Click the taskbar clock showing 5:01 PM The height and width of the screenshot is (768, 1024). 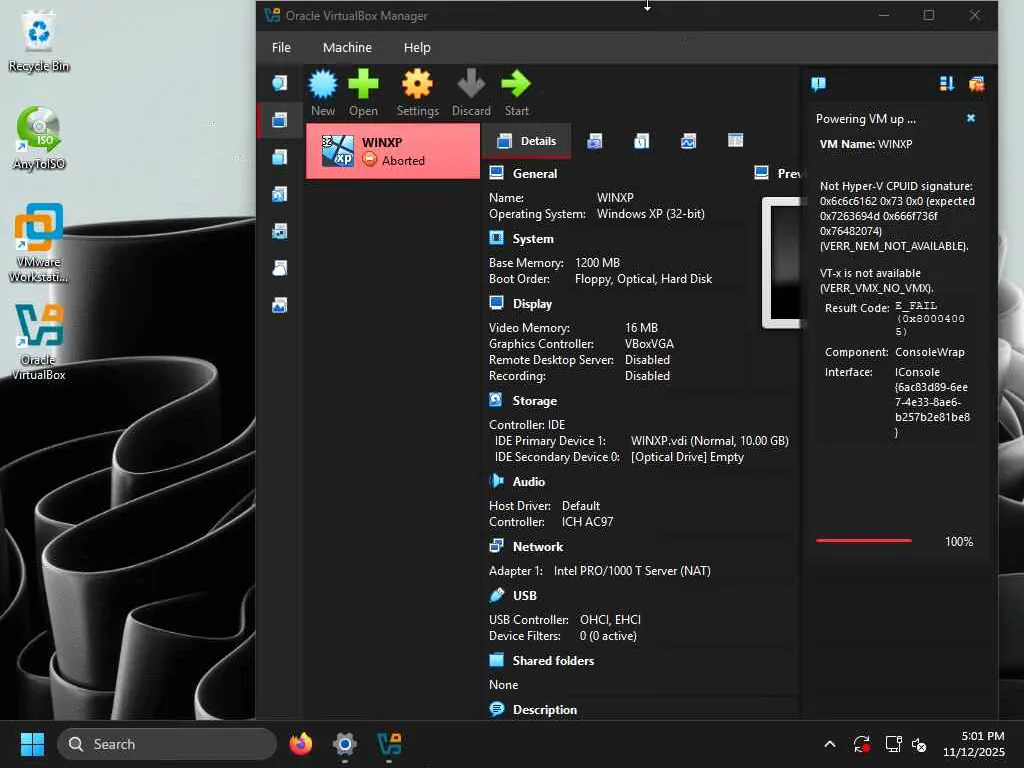[x=974, y=744]
